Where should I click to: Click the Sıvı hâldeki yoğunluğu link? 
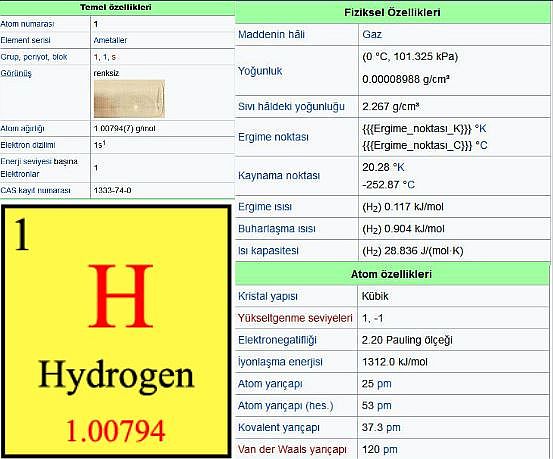(291, 107)
